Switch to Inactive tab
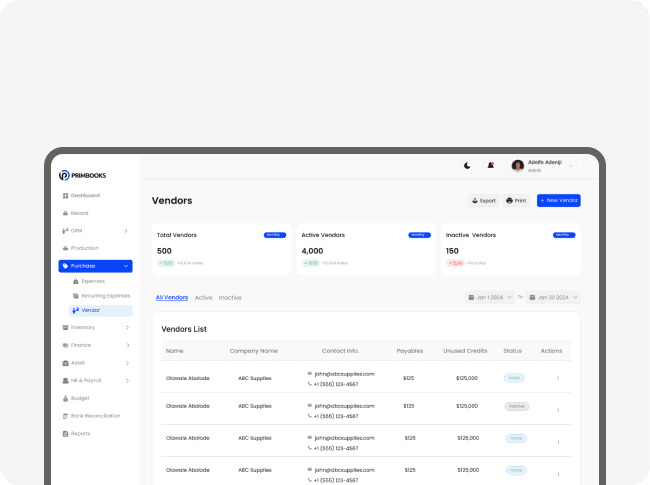The height and width of the screenshot is (485, 650). (230, 298)
